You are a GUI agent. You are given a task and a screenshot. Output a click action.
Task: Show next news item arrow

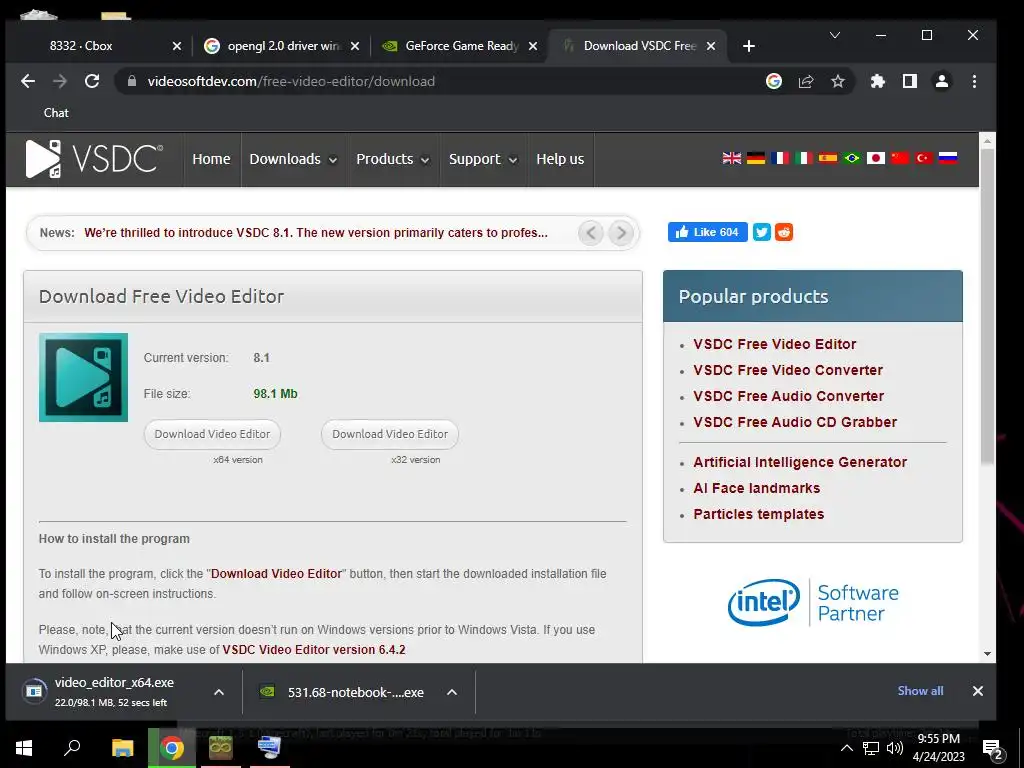click(621, 232)
